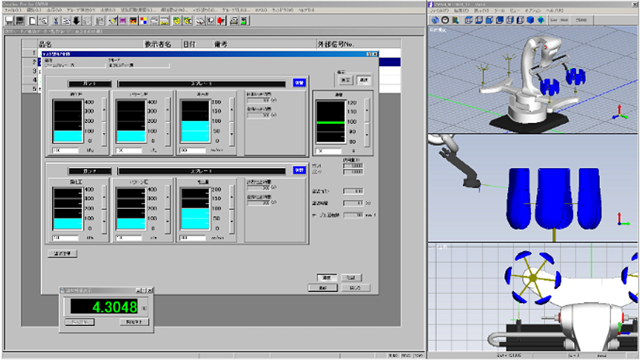Image resolution: width=640 pixels, height=360 pixels.
Task: Click up arrow of upper 0-200 gauge
Action: tap(232, 109)
